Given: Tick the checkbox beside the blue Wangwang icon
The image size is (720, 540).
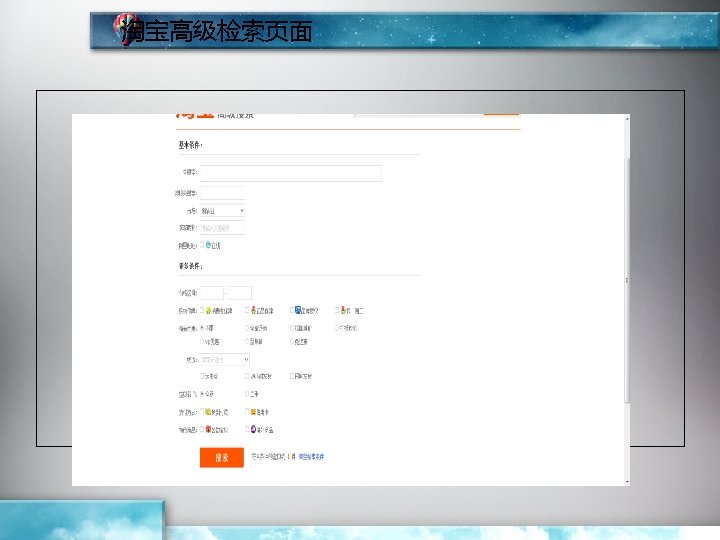Looking at the screenshot, I should [x=202, y=245].
